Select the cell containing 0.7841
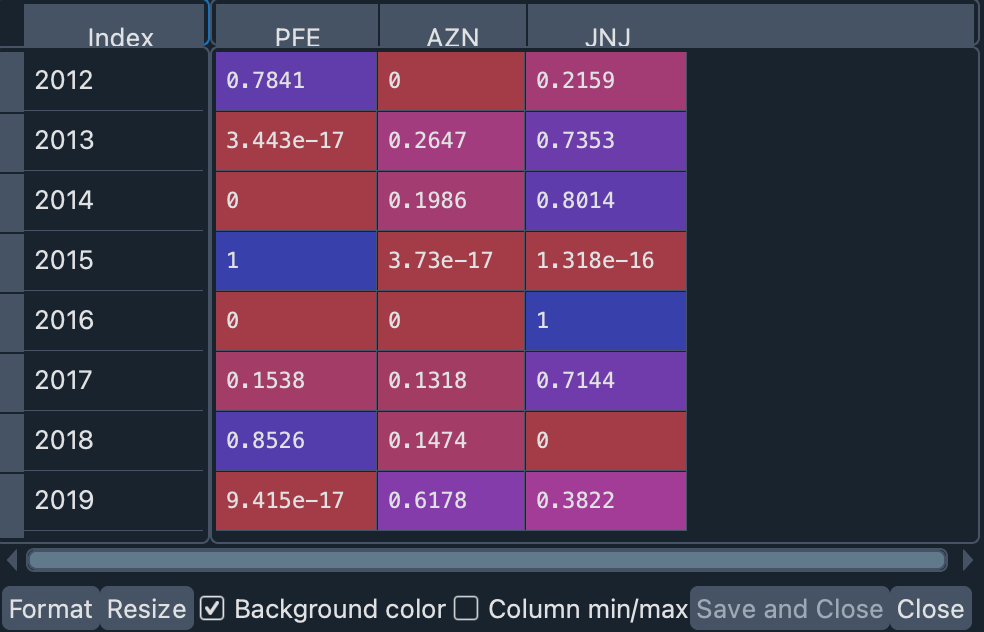 (295, 81)
